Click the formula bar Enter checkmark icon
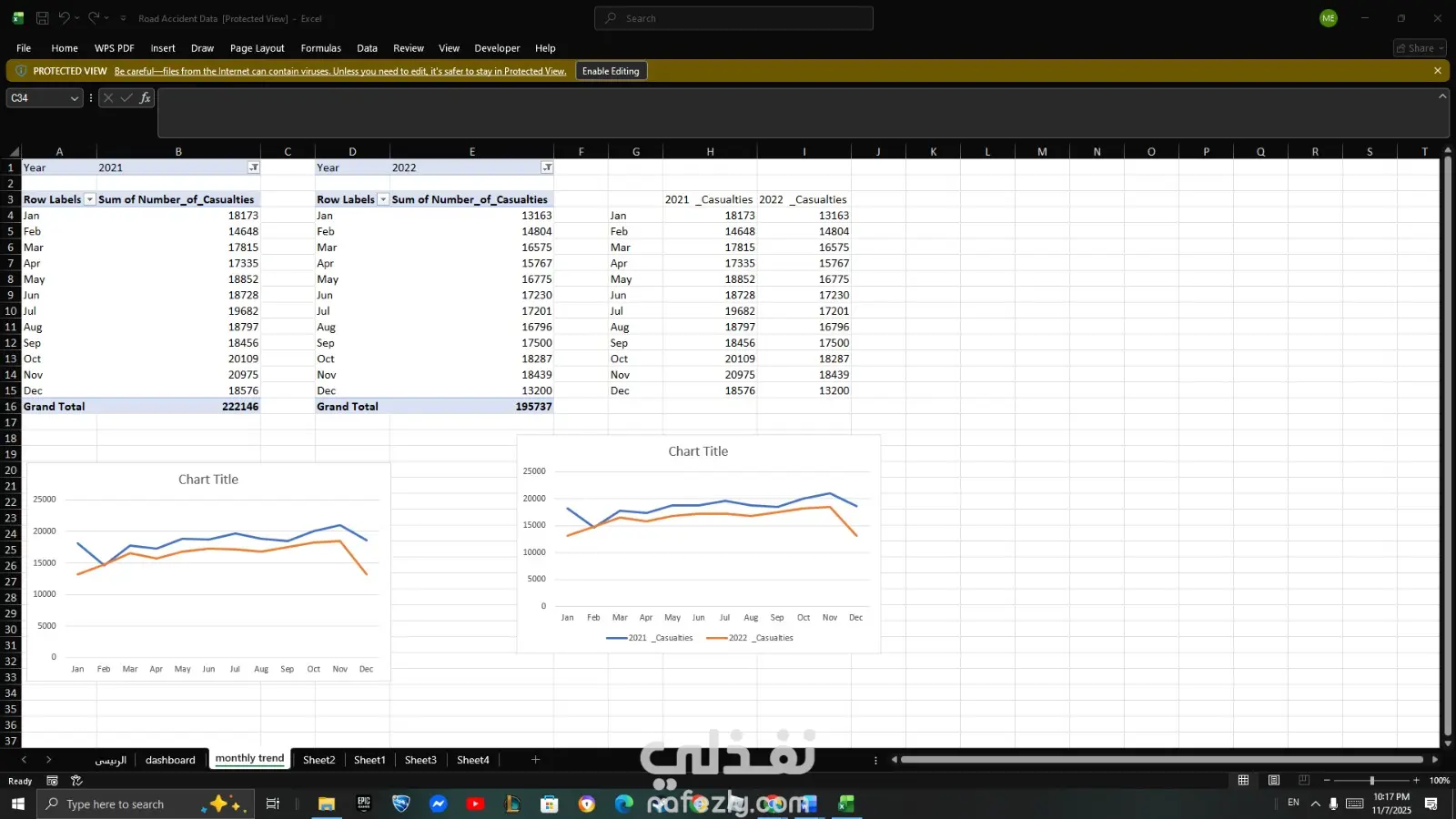 126,98
